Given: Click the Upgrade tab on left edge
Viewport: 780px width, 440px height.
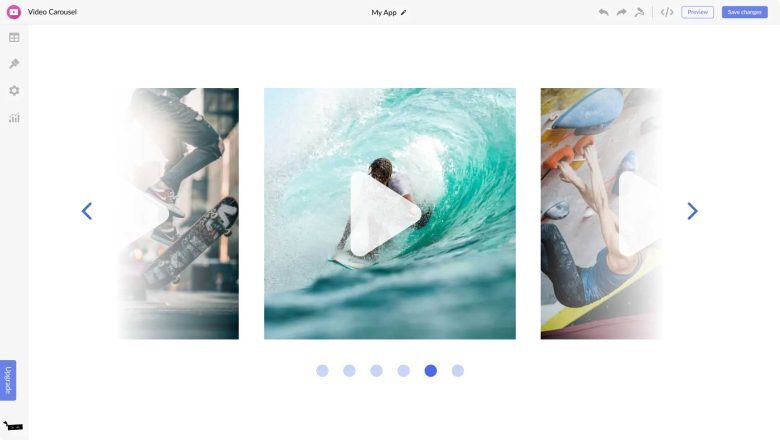Looking at the screenshot, I should 8,380.
